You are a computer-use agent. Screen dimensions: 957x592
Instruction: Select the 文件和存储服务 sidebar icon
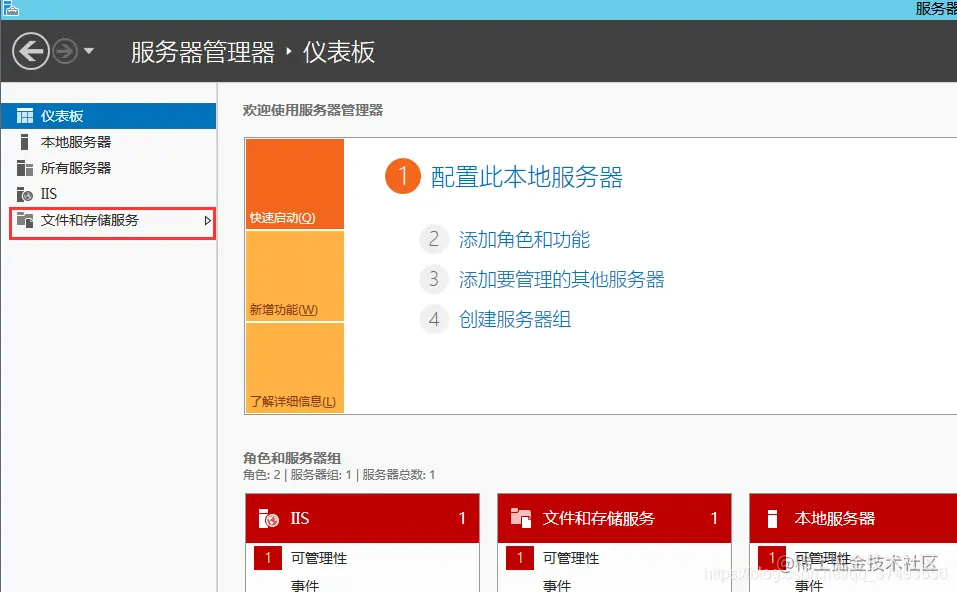click(24, 220)
